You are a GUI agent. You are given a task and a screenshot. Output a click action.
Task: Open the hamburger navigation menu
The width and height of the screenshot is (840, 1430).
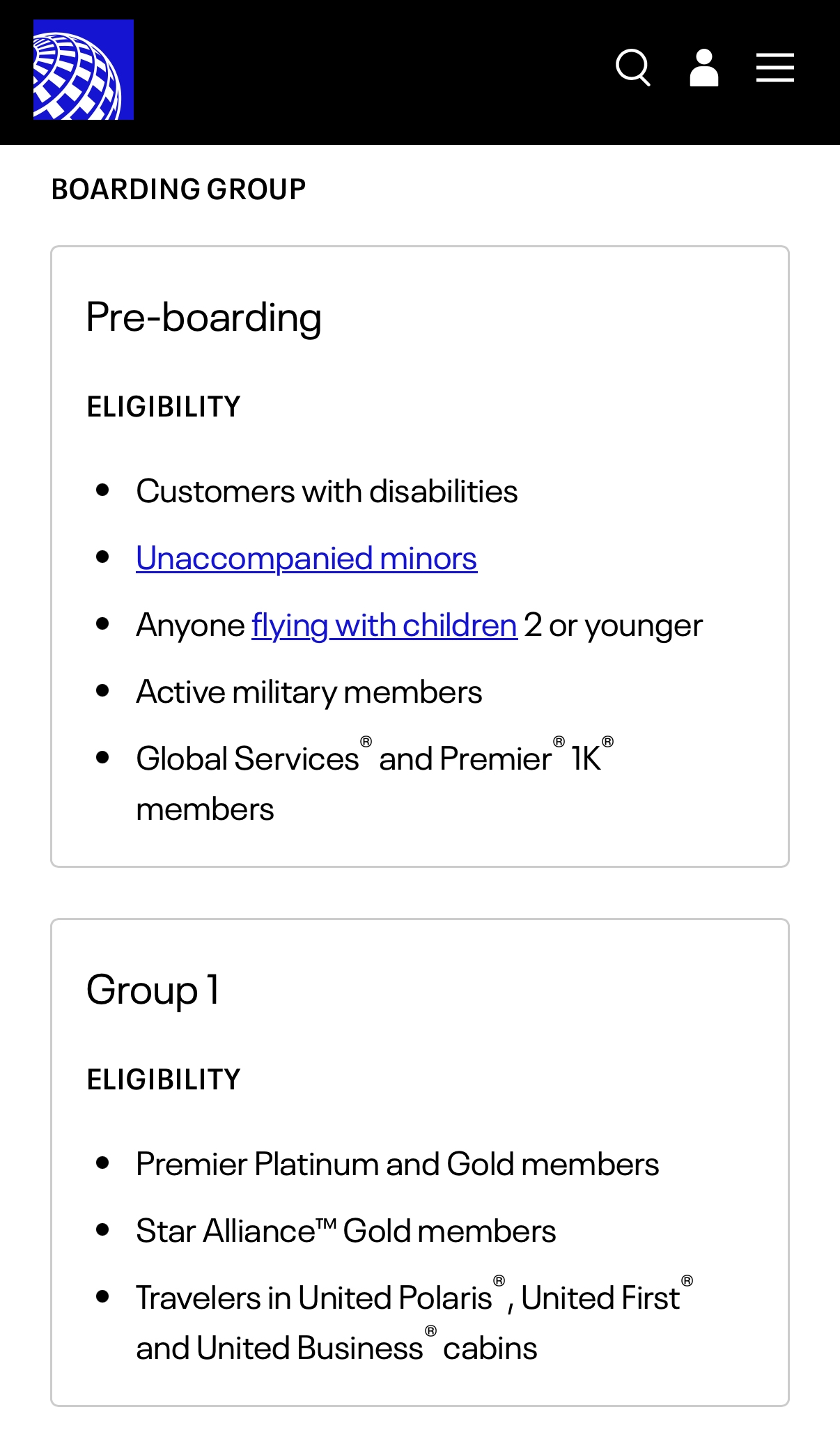click(x=775, y=68)
